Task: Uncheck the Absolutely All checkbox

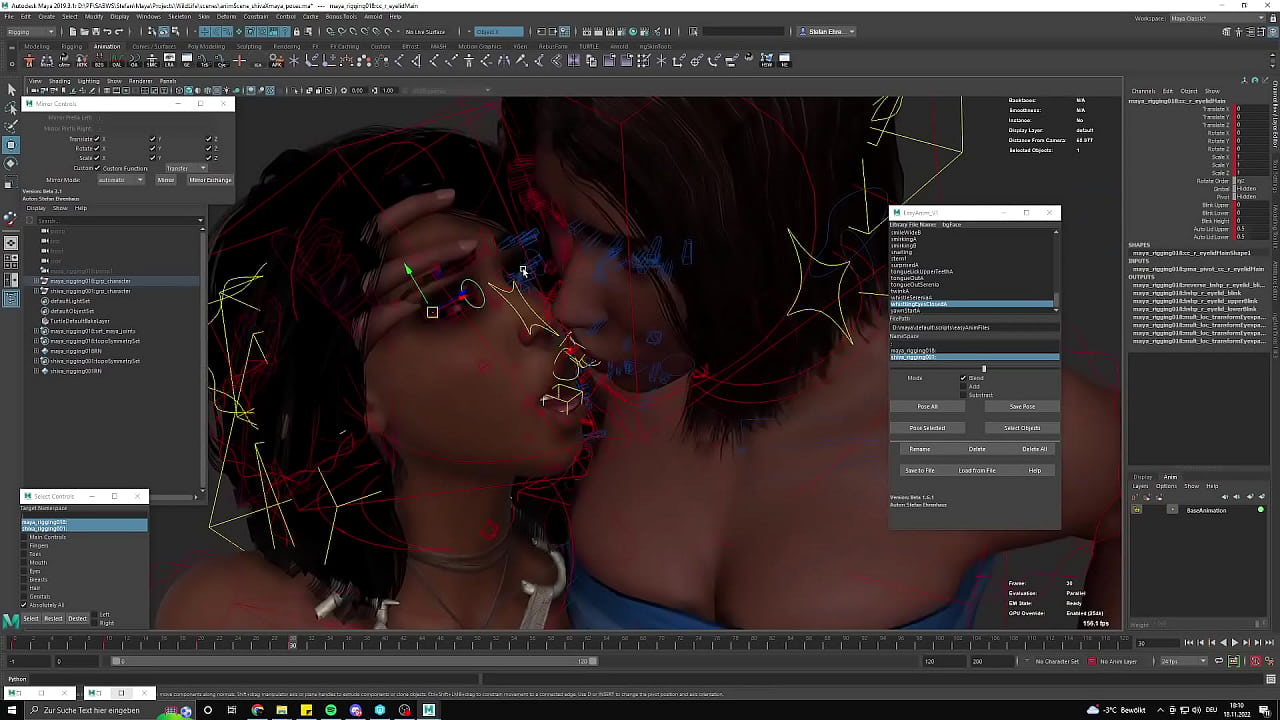Action: [25, 605]
